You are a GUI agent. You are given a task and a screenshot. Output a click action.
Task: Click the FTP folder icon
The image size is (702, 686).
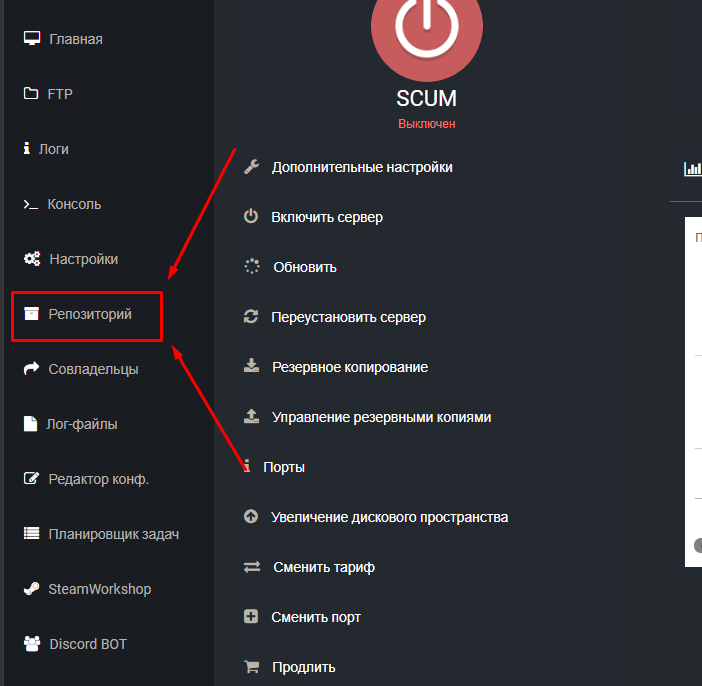31,93
